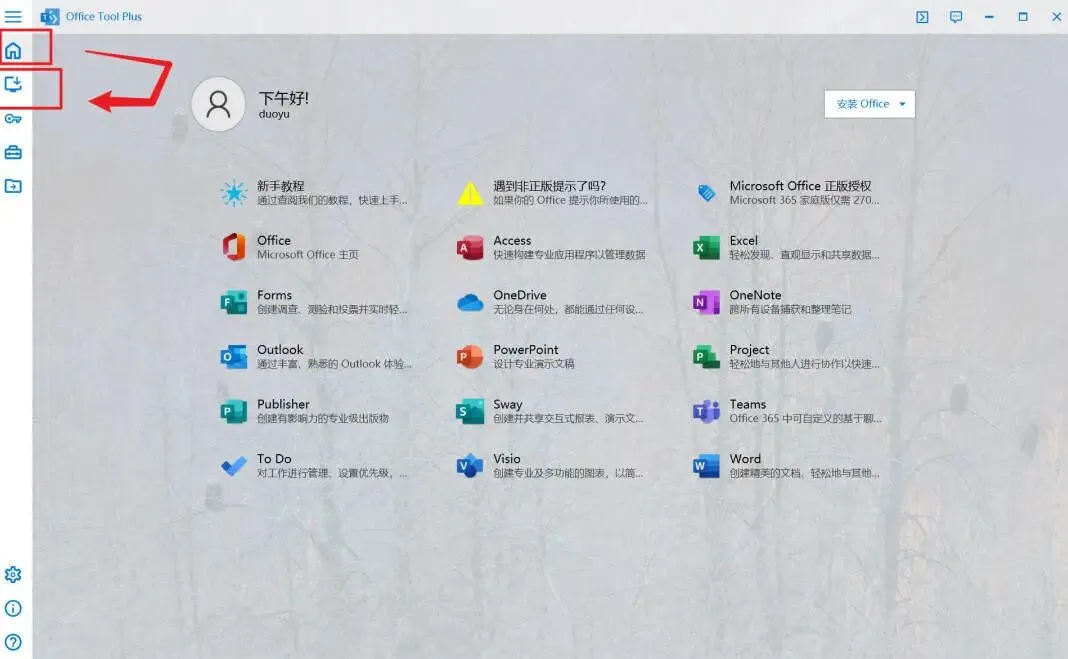1068x659 pixels.
Task: Click the Teams title text
Action: (748, 404)
